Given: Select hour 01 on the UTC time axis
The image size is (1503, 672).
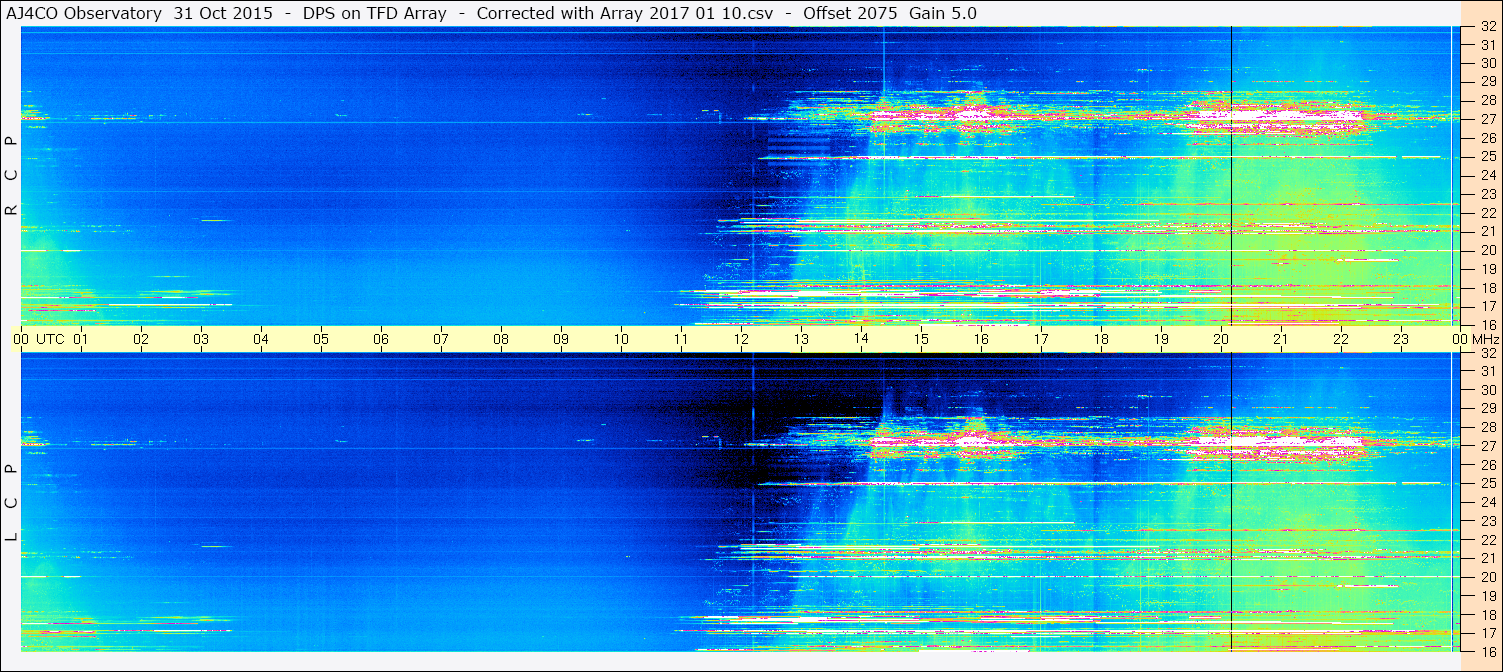Looking at the screenshot, I should (x=81, y=339).
